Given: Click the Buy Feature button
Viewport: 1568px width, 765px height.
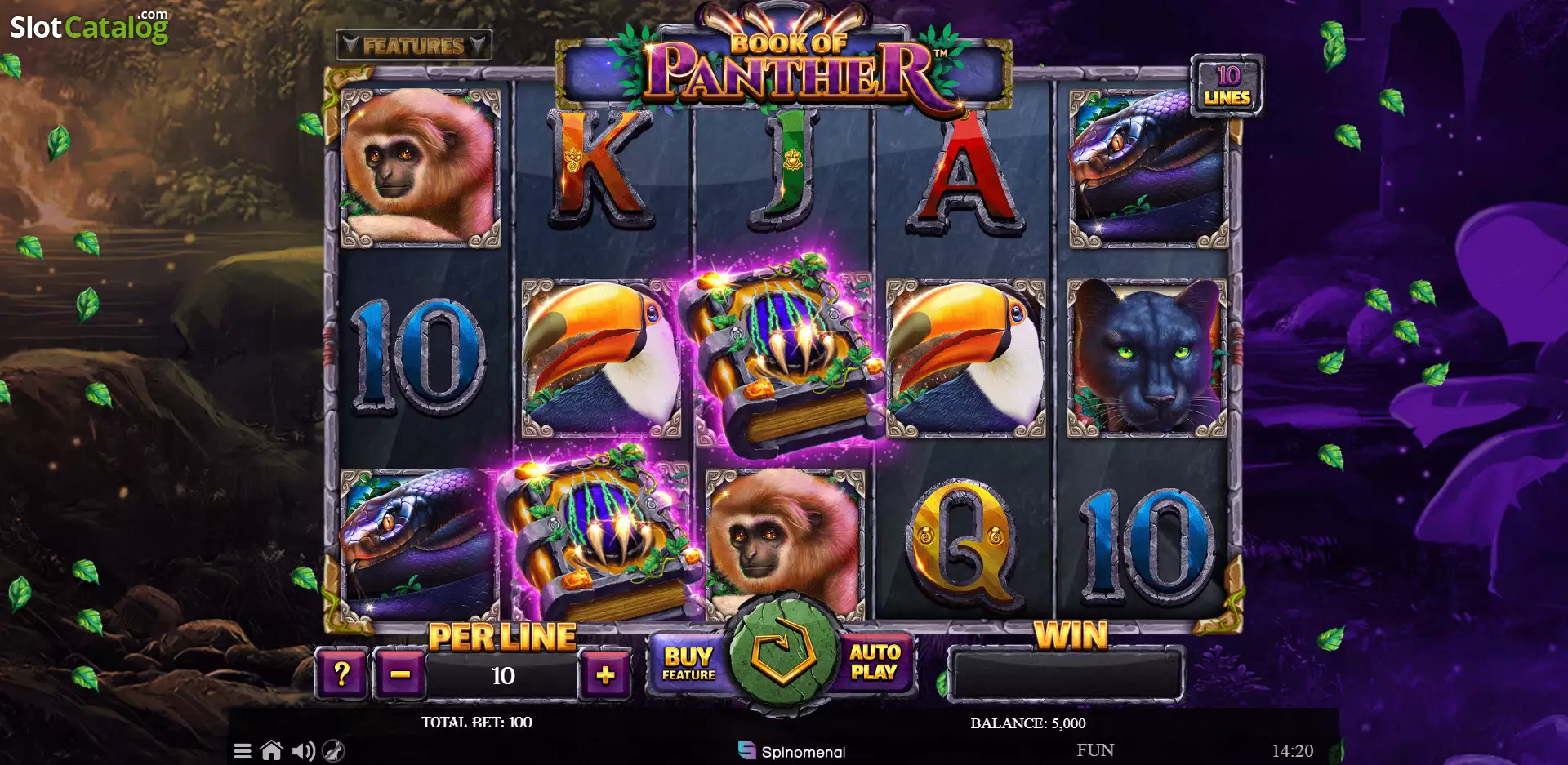Looking at the screenshot, I should click(x=688, y=664).
